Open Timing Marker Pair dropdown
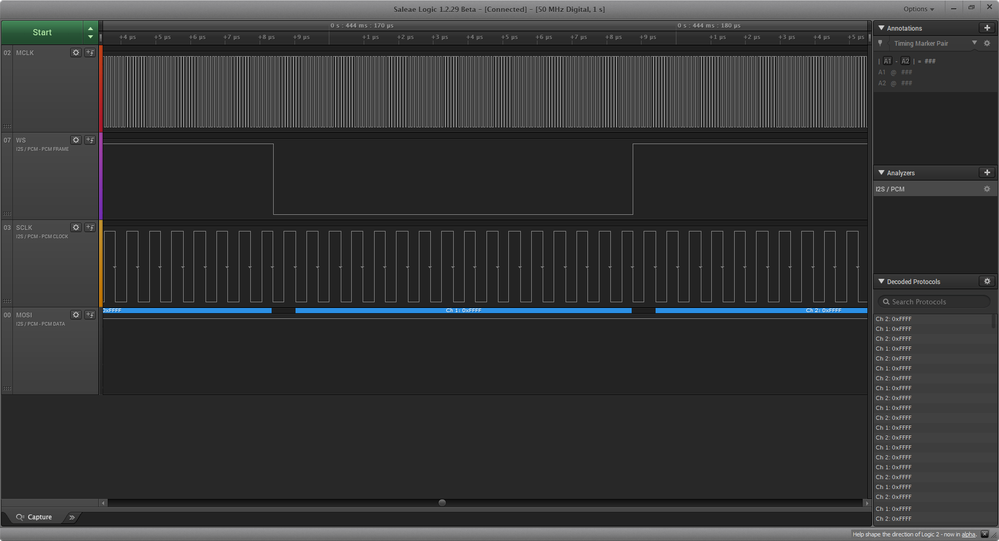 tap(974, 43)
